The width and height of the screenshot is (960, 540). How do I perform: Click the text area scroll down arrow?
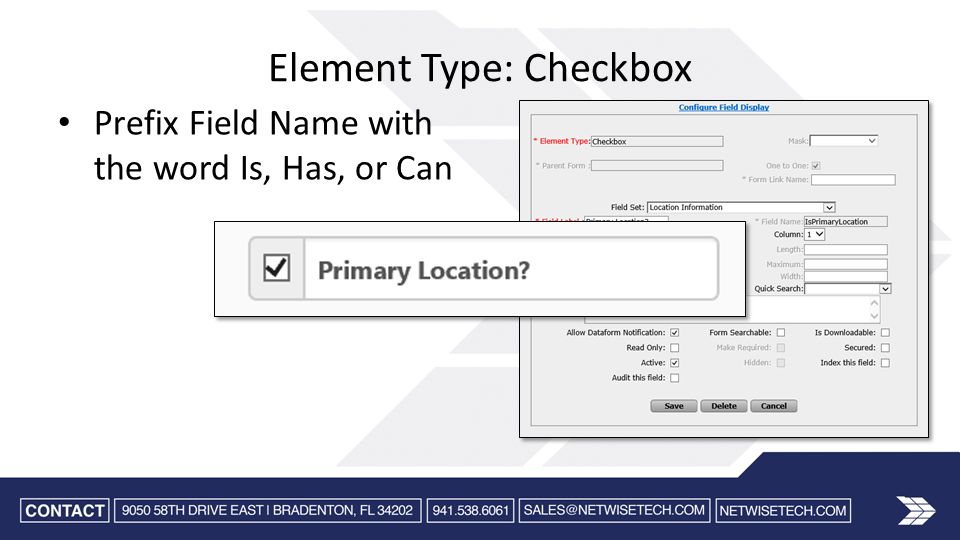[x=874, y=316]
